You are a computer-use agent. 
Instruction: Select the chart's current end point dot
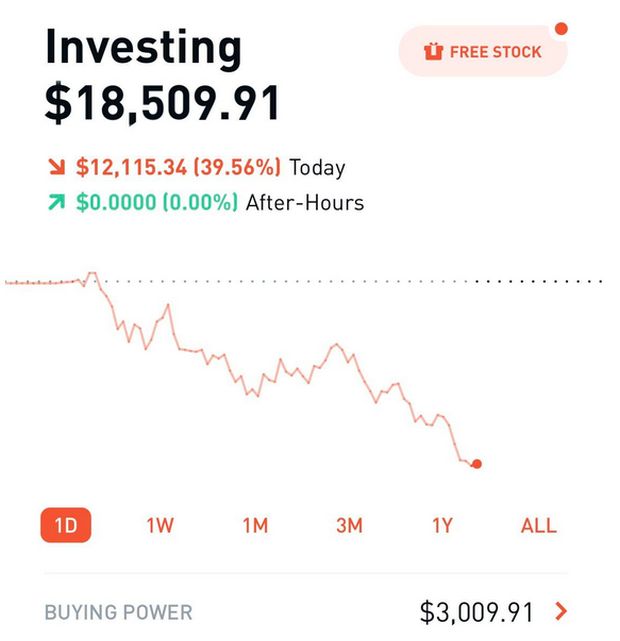pos(477,464)
